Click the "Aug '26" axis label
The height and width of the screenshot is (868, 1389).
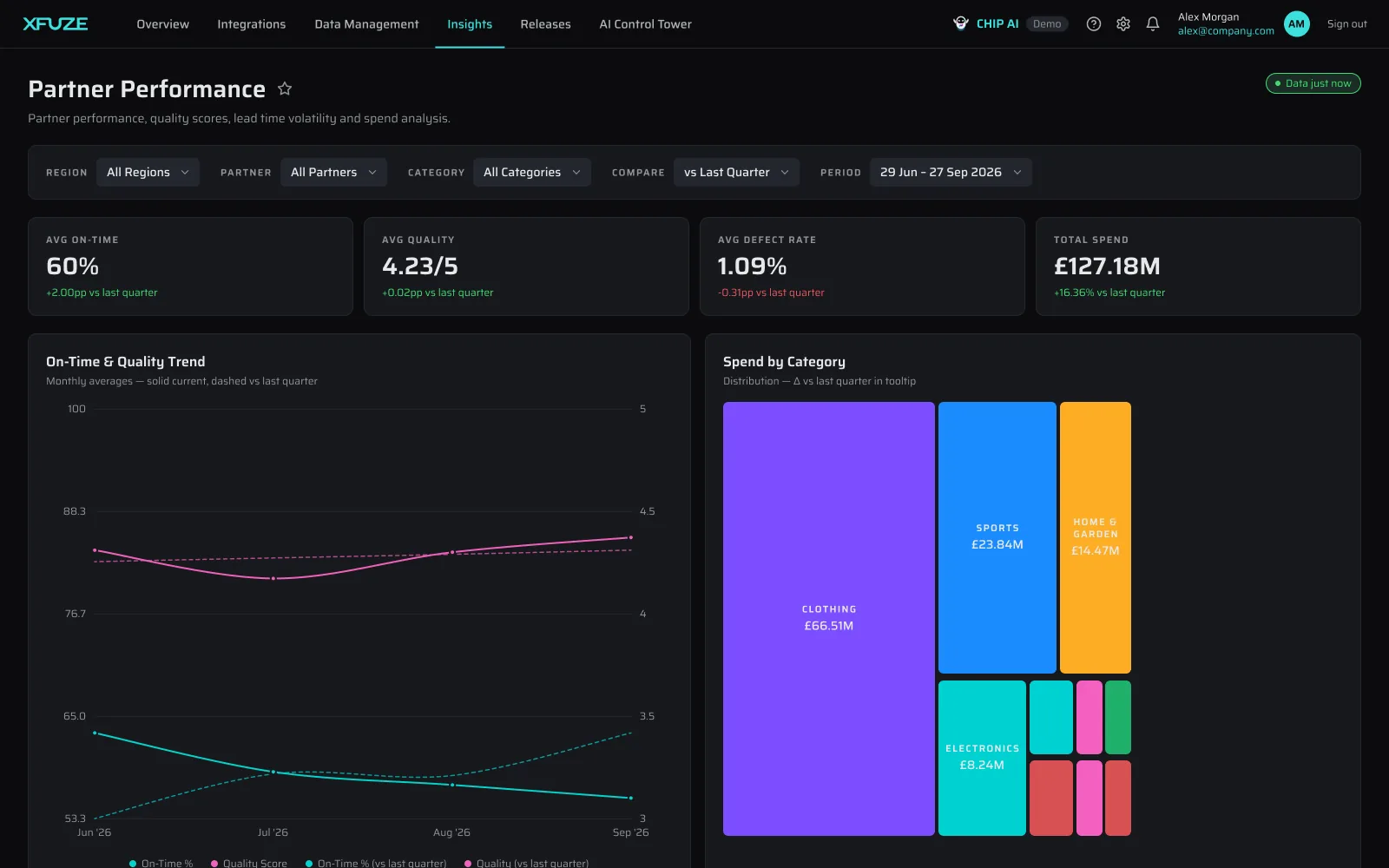click(451, 832)
